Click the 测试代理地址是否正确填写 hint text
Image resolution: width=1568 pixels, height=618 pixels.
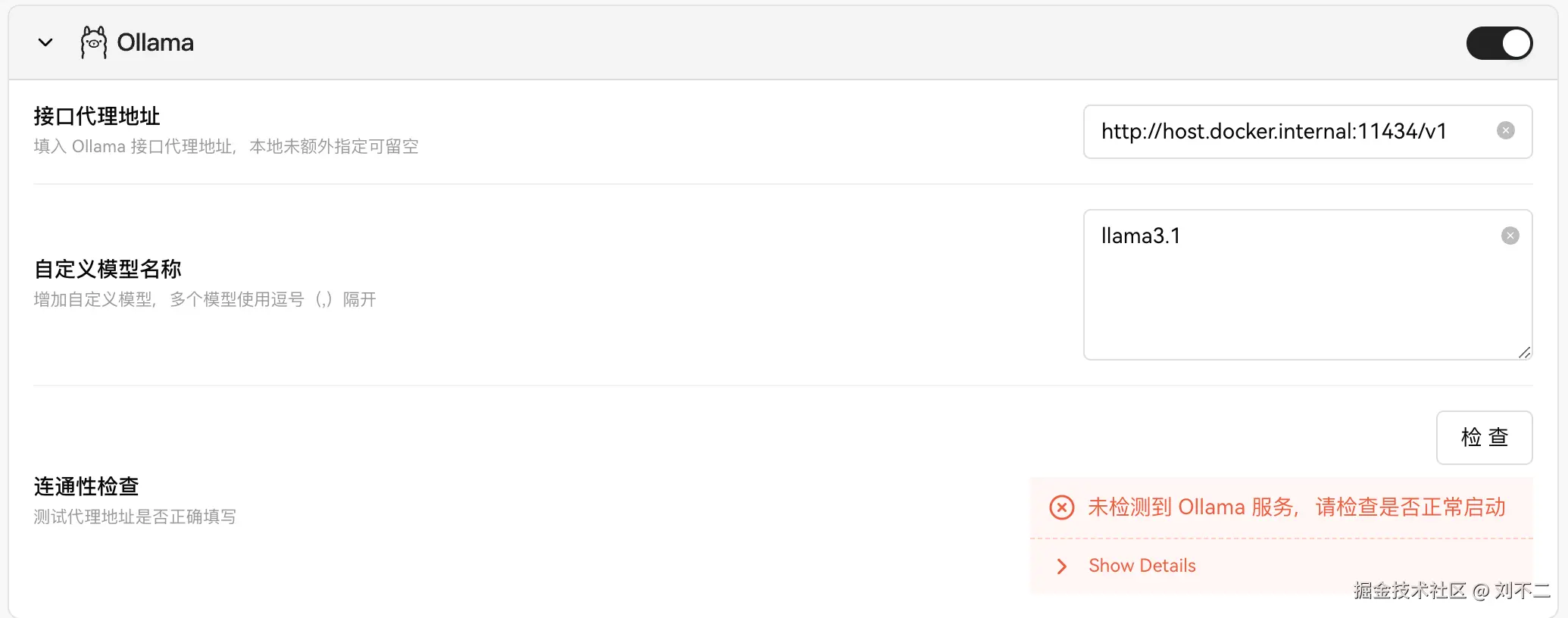coord(135,517)
